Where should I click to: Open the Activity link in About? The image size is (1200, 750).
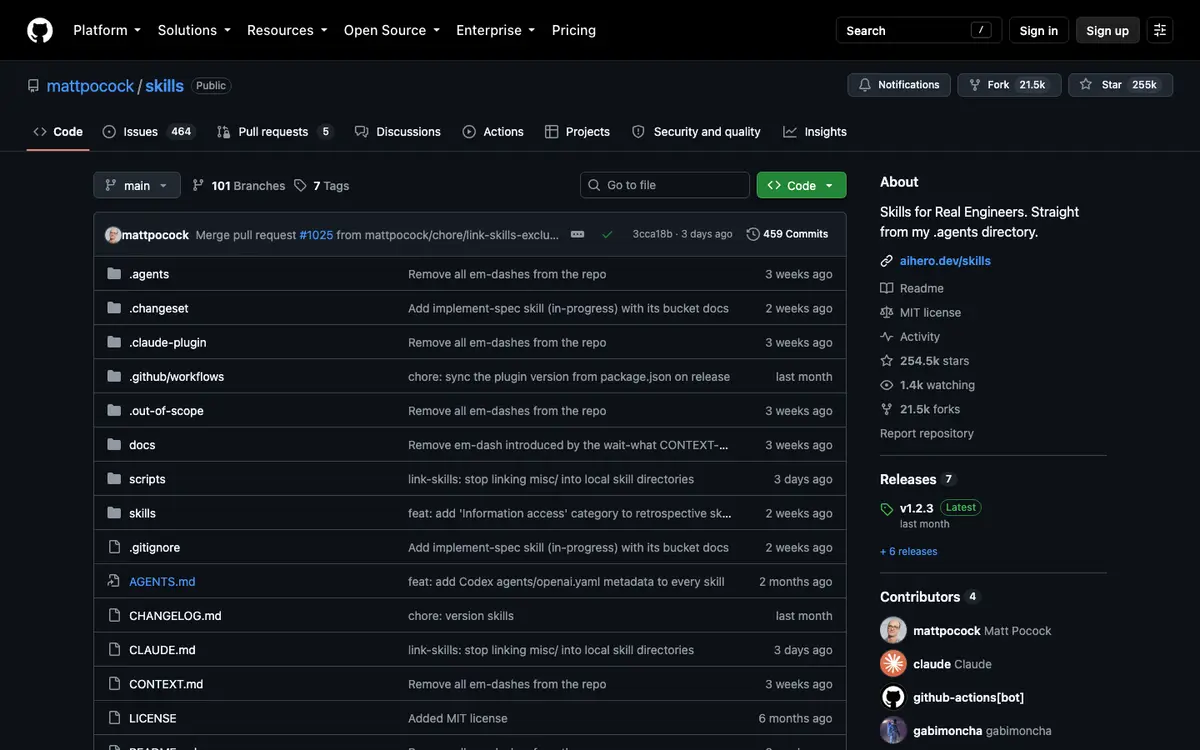(920, 337)
